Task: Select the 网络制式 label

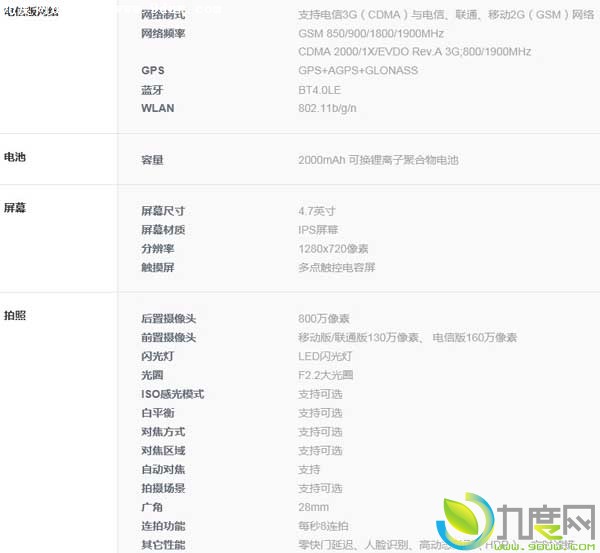Action: (x=163, y=15)
